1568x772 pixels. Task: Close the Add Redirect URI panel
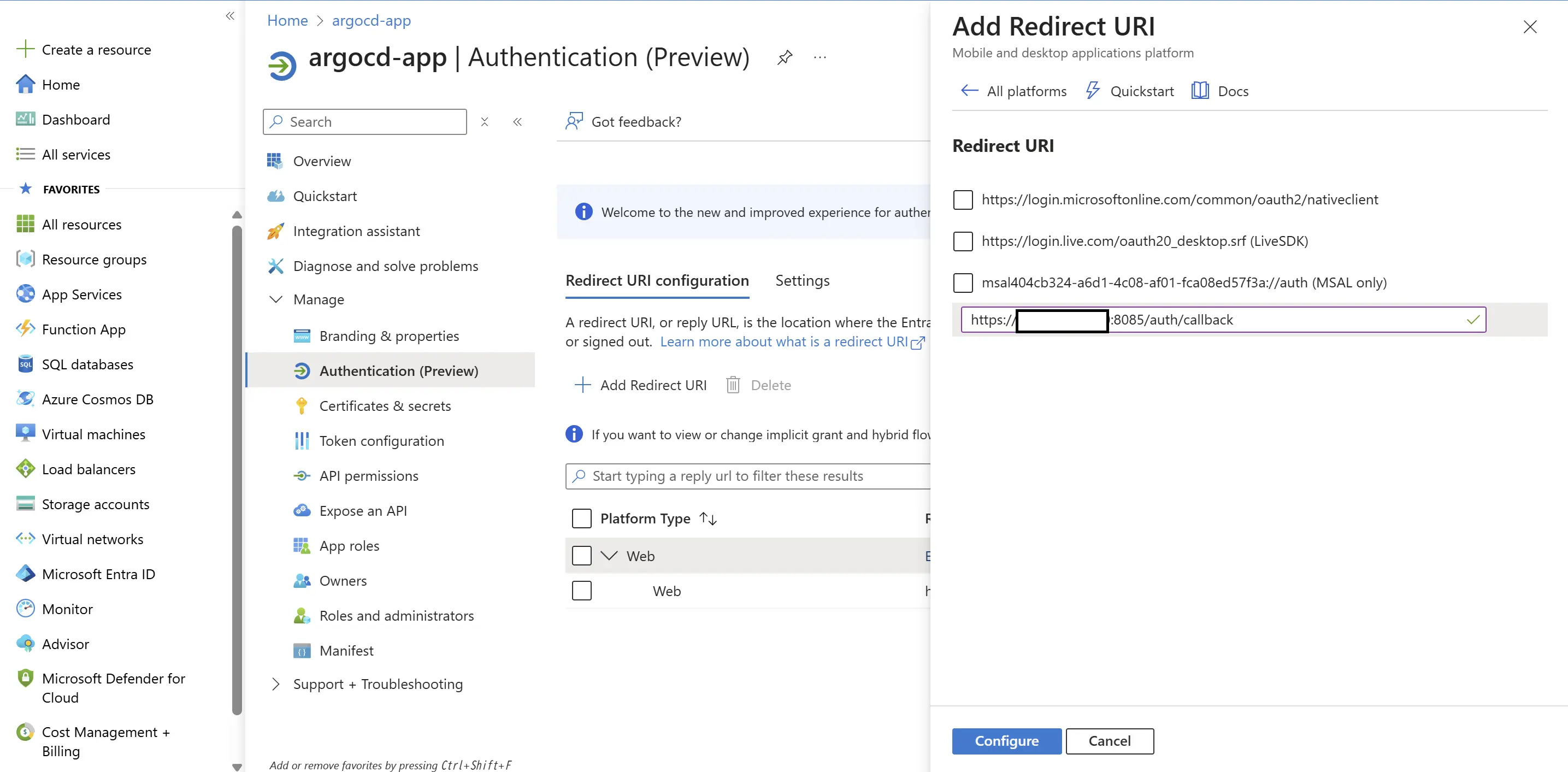[1529, 27]
